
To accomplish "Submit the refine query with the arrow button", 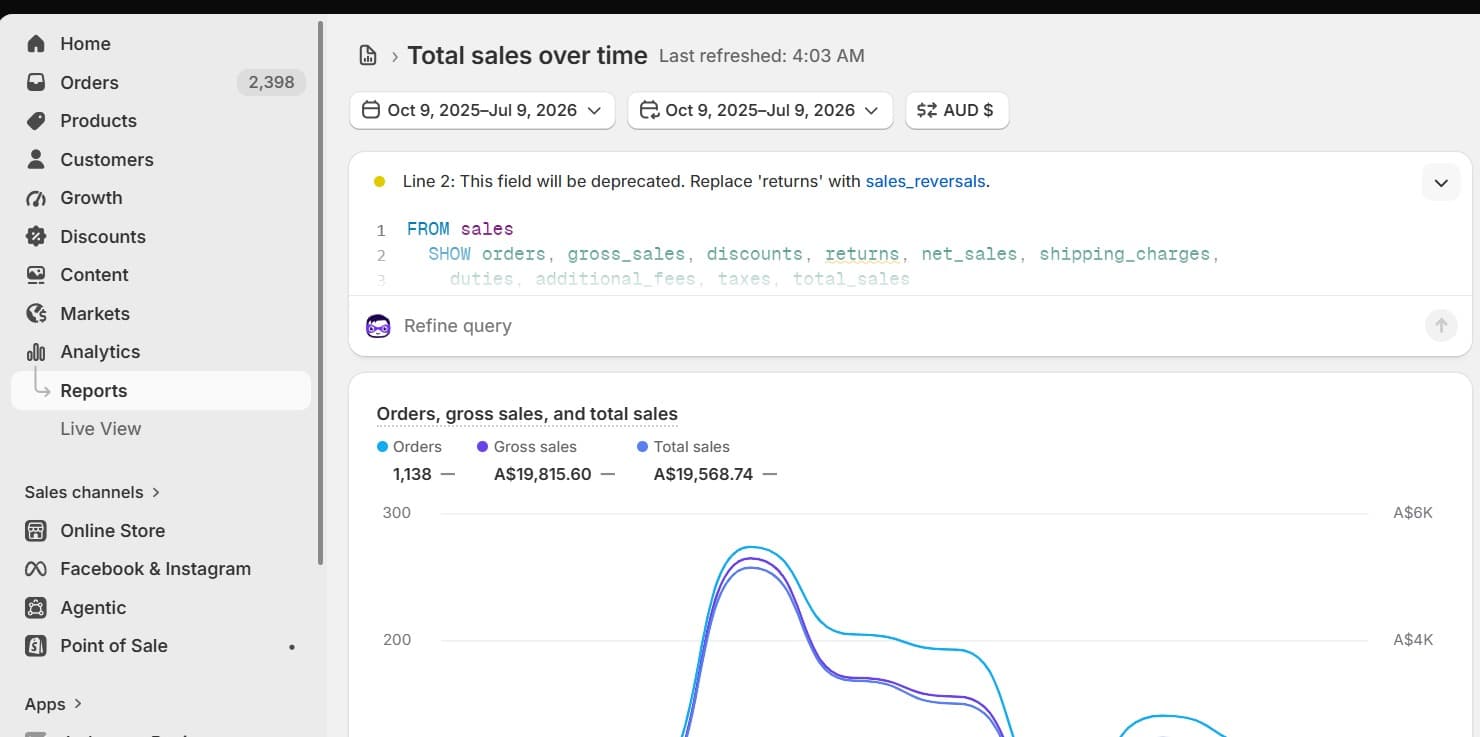I will point(1441,325).
